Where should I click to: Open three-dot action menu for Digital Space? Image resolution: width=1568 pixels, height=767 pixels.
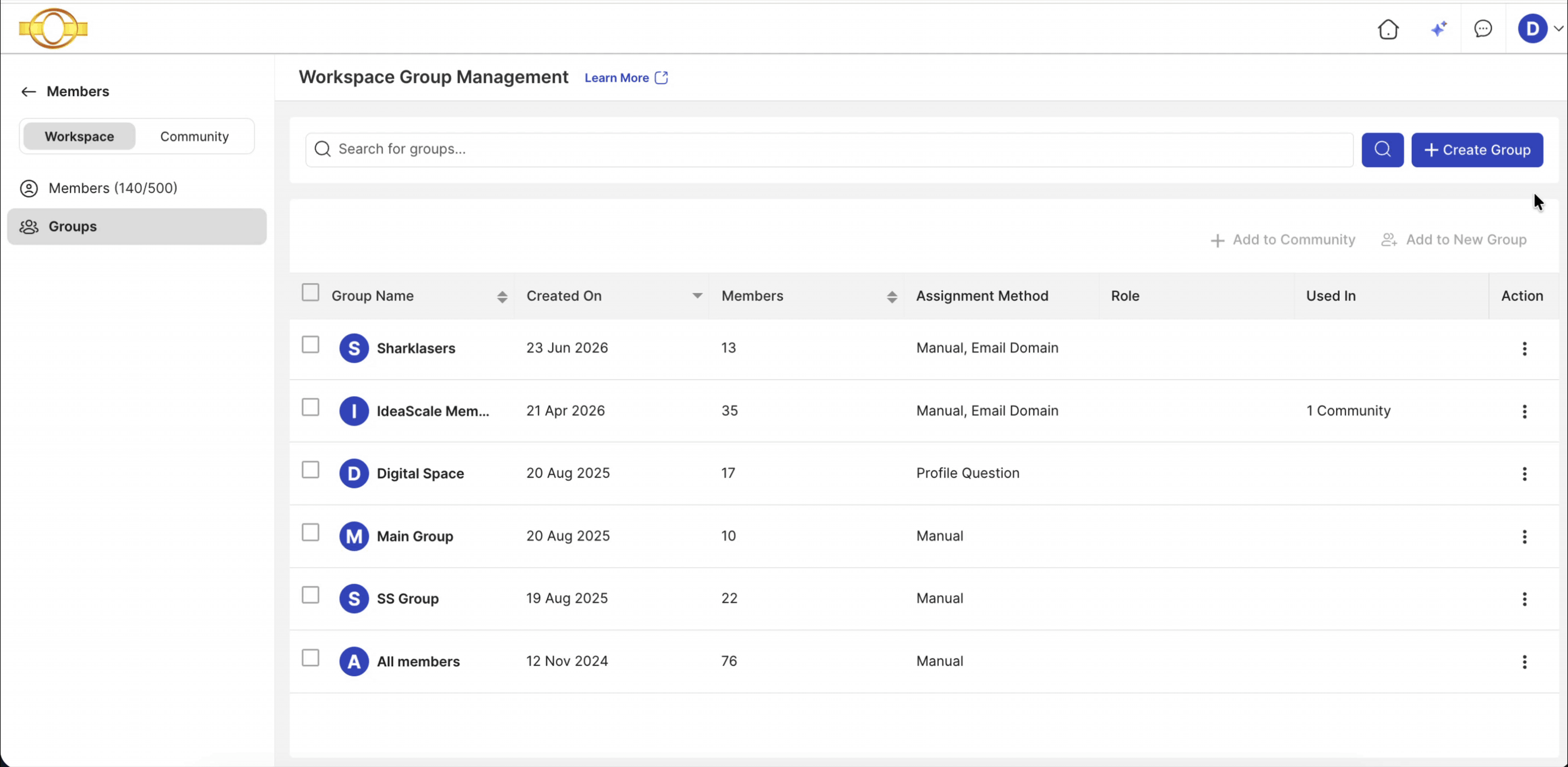point(1524,474)
